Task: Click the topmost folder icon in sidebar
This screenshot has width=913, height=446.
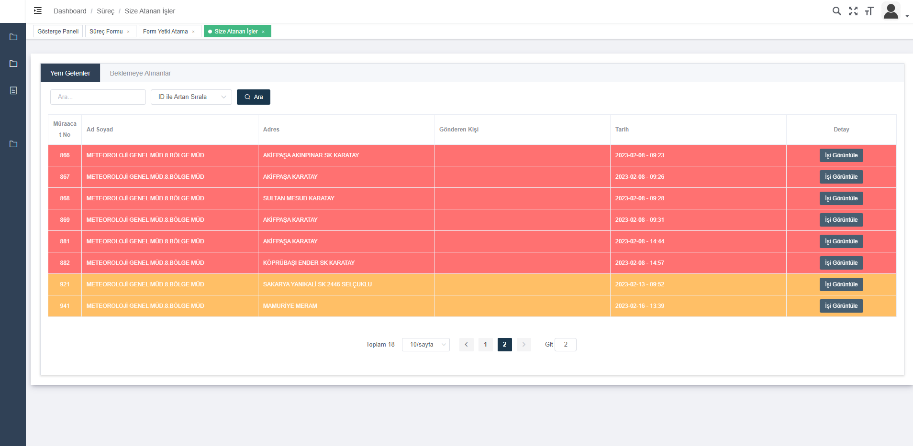Action: coord(13,37)
